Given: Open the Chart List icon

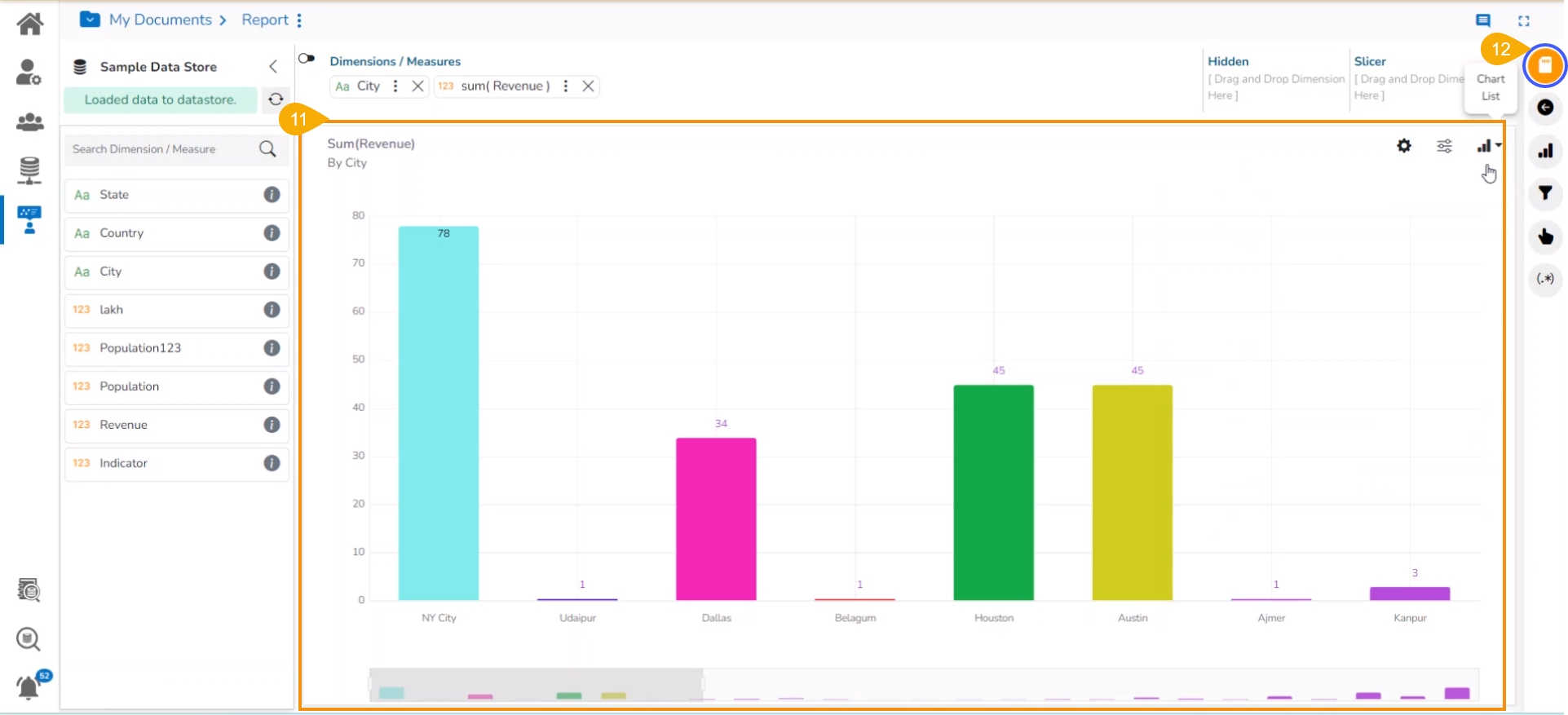Looking at the screenshot, I should click(x=1544, y=65).
